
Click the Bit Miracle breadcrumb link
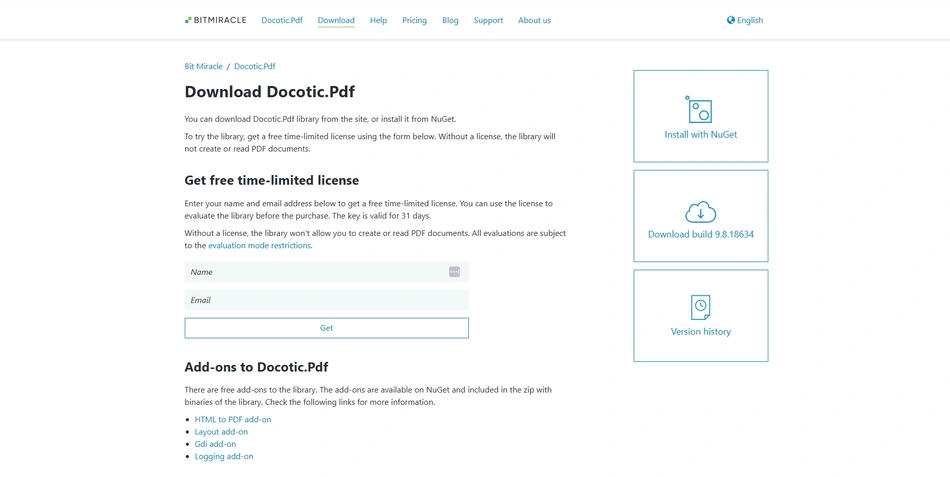pyautogui.click(x=204, y=66)
